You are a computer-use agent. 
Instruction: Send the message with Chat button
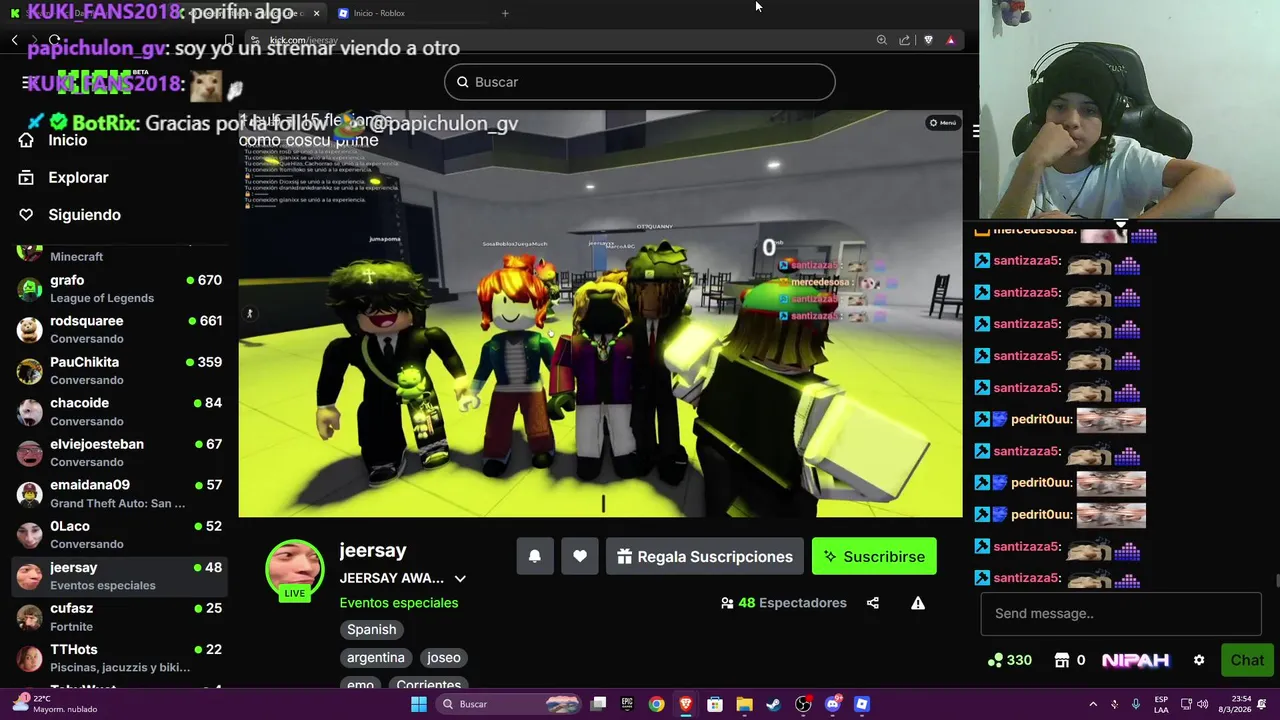pyautogui.click(x=1247, y=660)
